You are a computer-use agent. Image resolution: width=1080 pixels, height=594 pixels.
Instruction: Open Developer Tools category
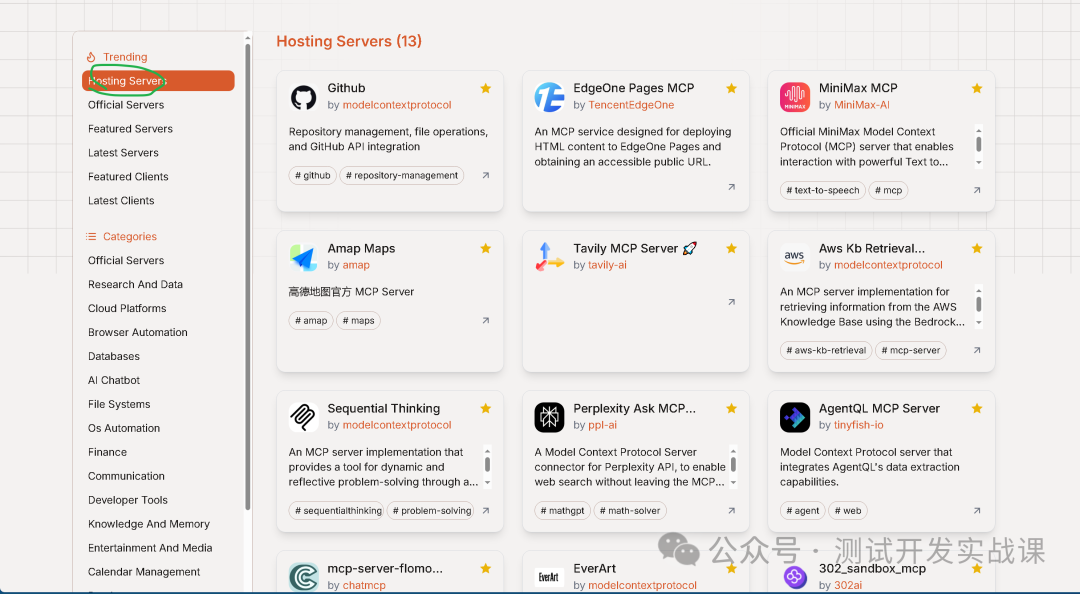(x=128, y=500)
